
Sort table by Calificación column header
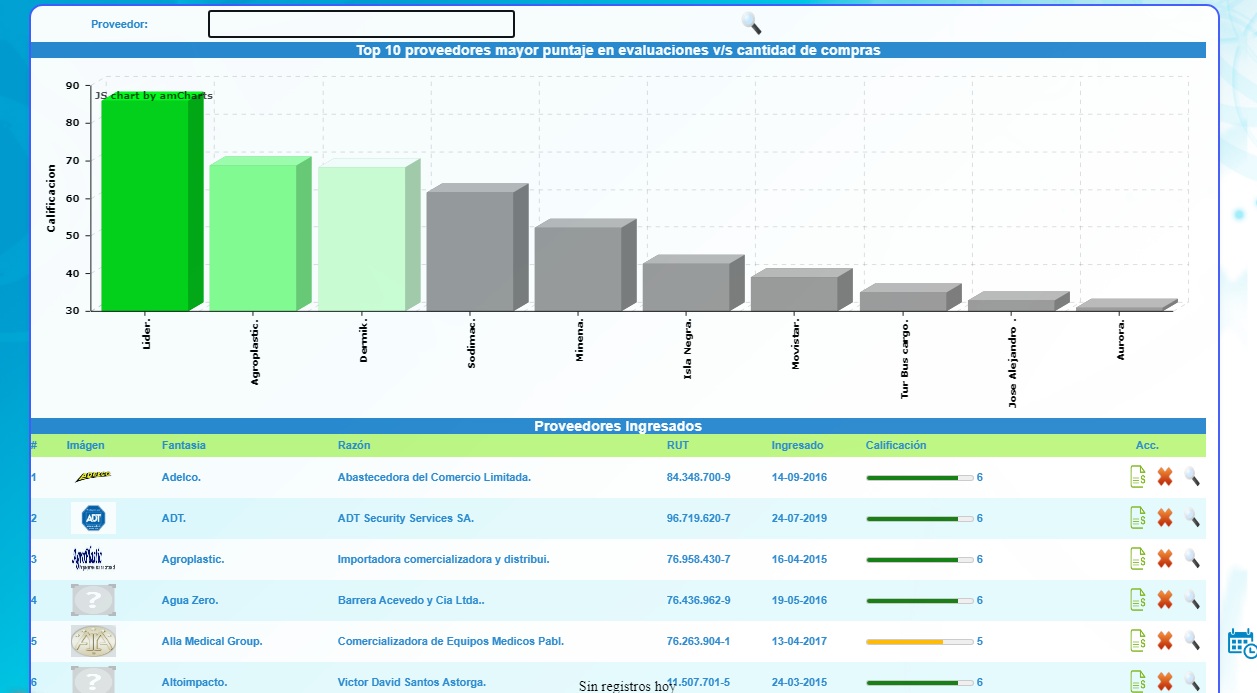point(895,445)
